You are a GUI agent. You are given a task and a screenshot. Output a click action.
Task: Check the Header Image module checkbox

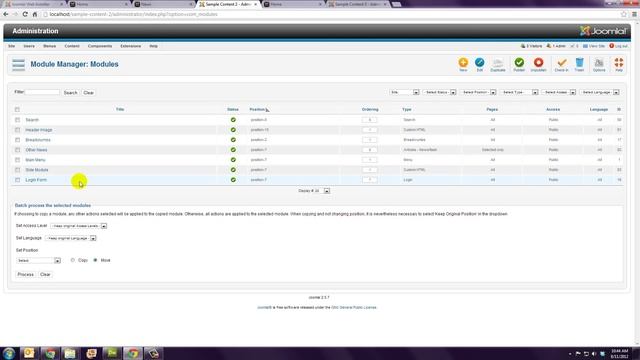point(17,130)
